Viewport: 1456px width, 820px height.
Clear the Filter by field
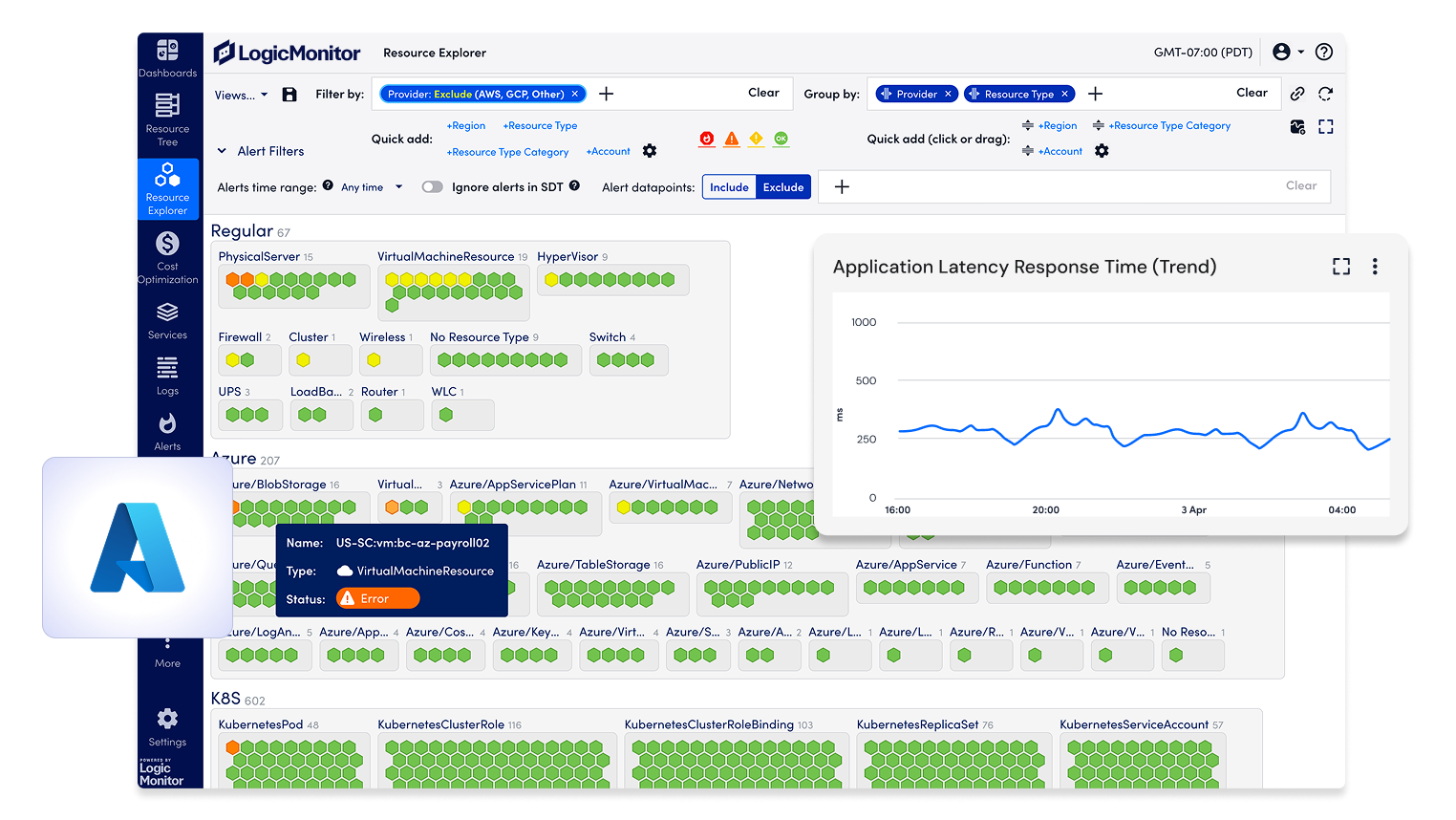coord(763,93)
